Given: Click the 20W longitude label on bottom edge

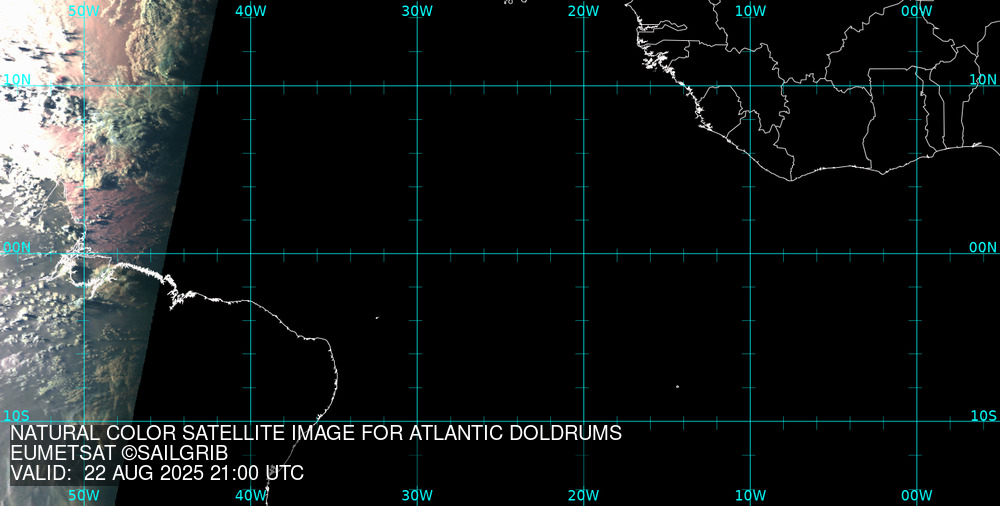Looking at the screenshot, I should [x=584, y=495].
